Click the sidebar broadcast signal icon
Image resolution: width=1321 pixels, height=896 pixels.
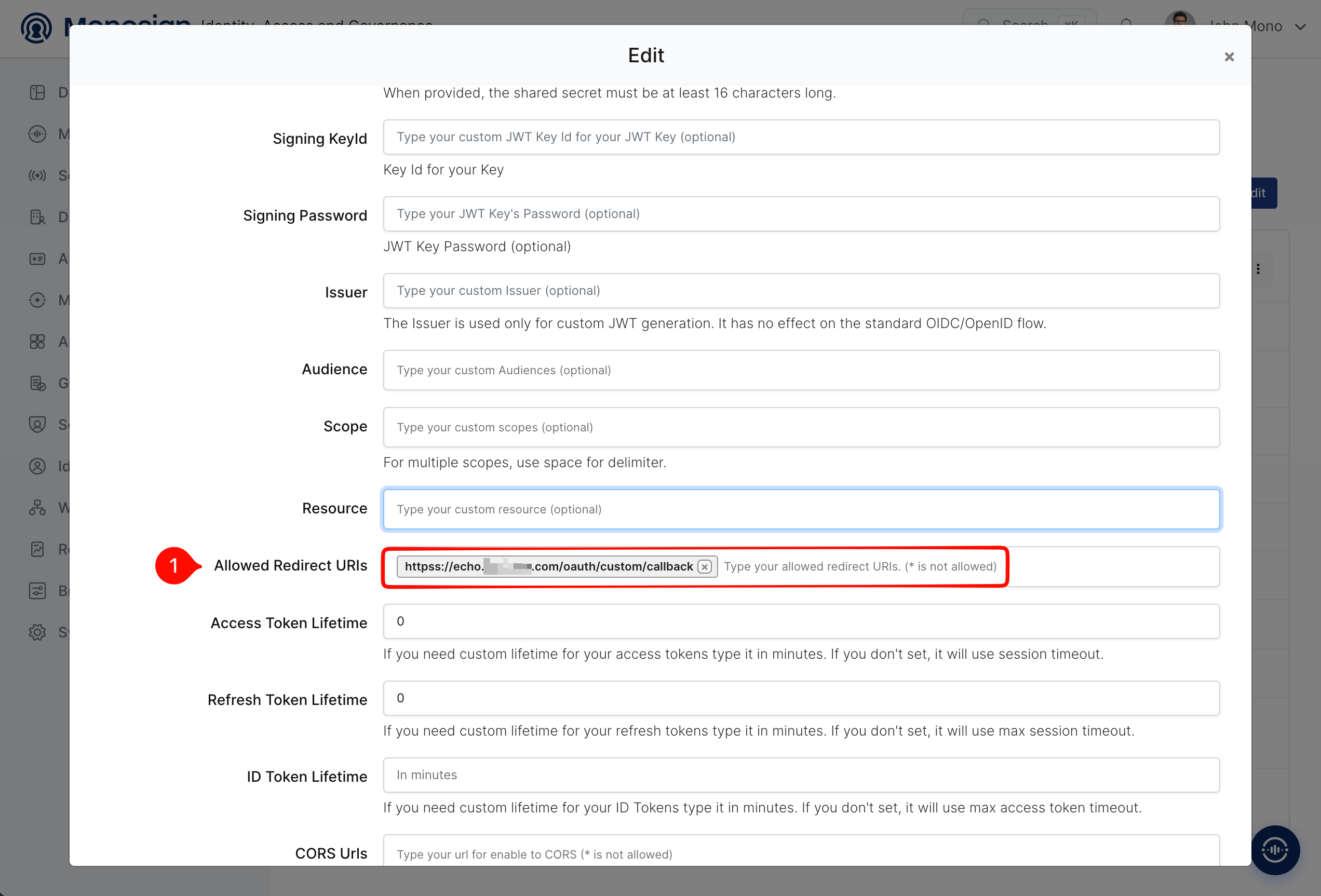tap(37, 175)
